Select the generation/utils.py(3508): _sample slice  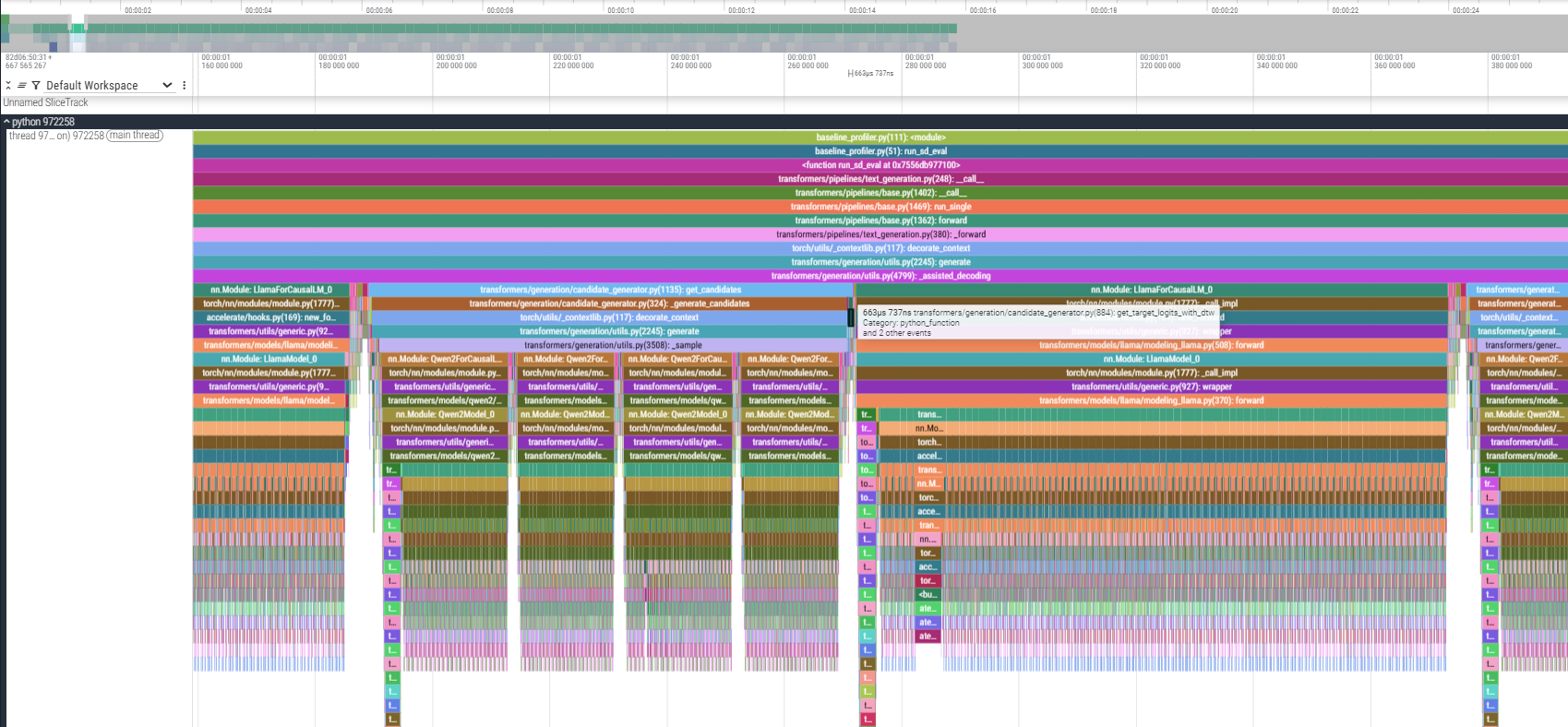[613, 345]
